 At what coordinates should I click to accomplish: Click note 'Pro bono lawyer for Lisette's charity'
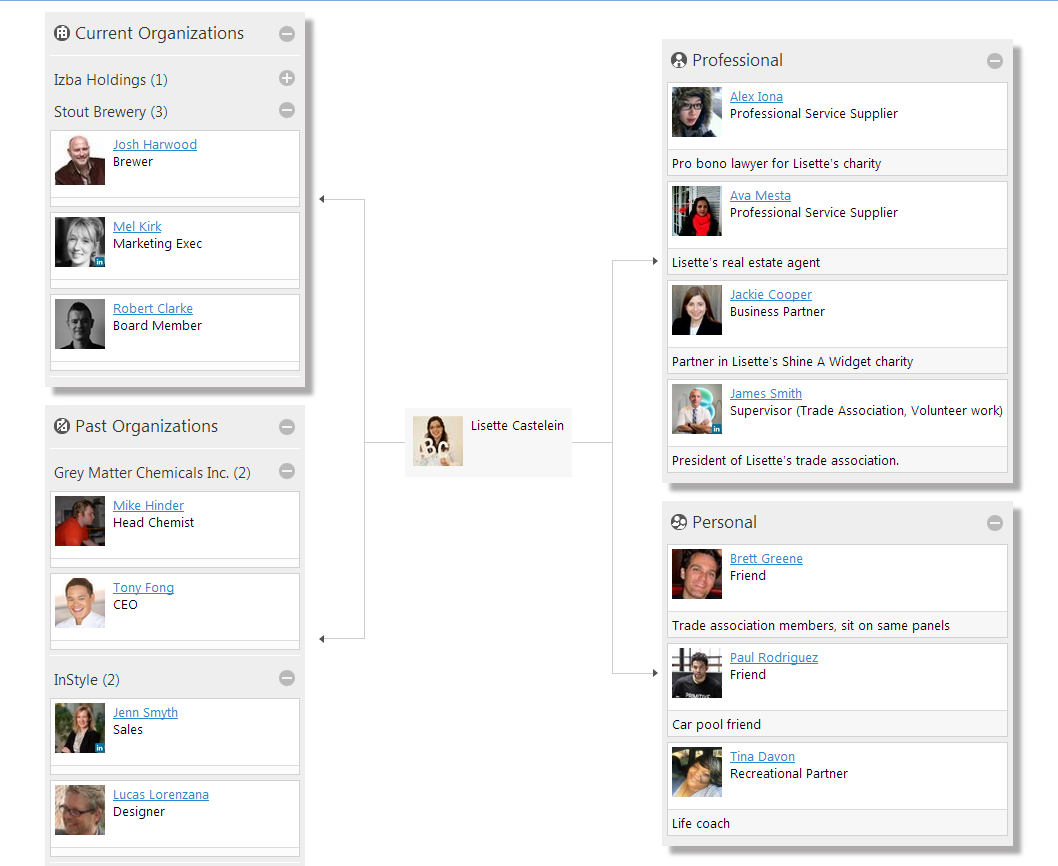click(x=777, y=163)
